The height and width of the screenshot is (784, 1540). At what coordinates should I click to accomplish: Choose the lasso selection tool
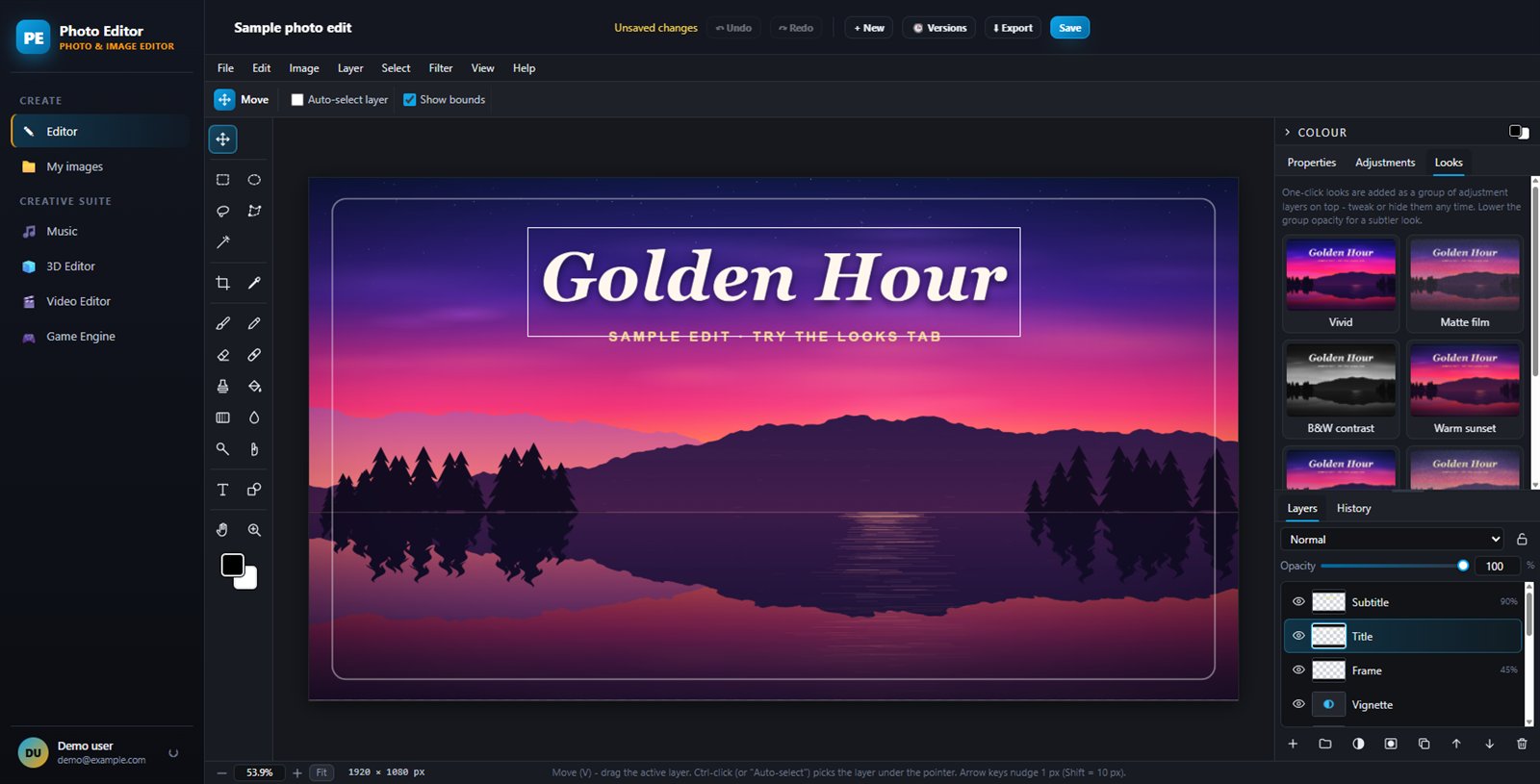pos(222,211)
